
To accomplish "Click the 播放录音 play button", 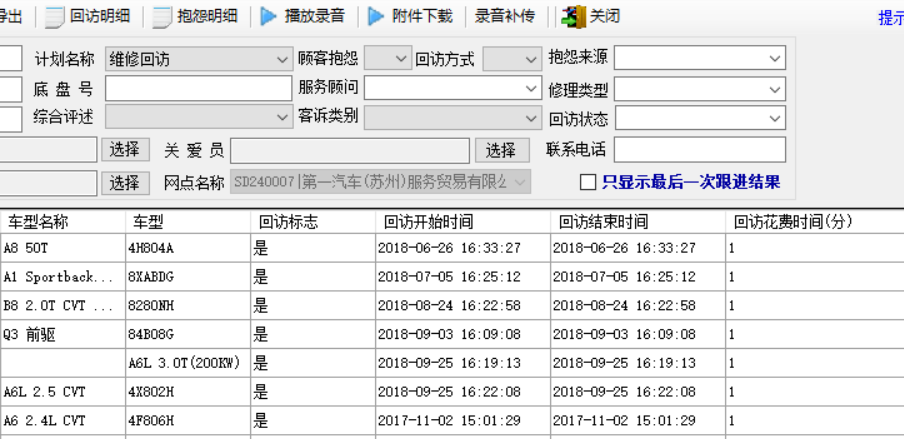I will tap(303, 16).
